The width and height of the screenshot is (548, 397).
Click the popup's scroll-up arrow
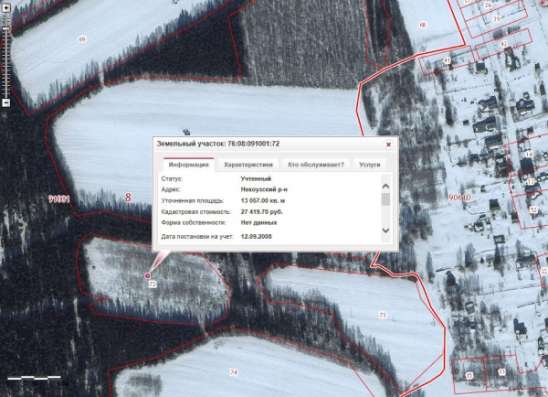386,186
